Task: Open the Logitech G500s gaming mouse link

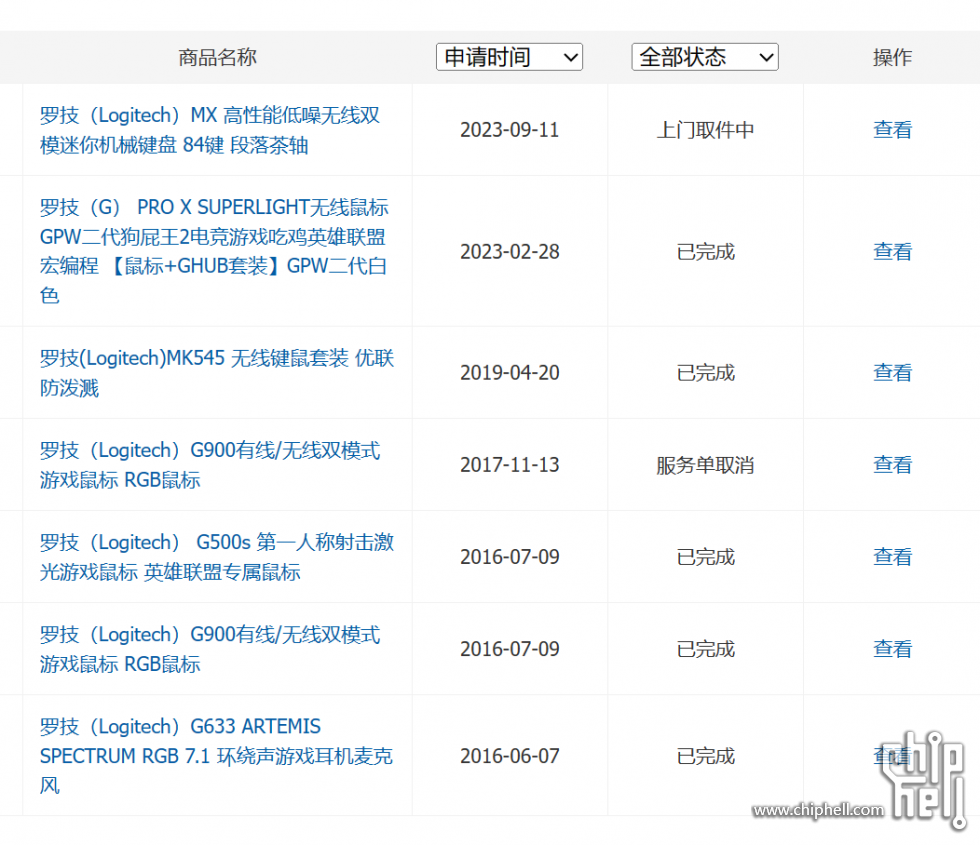Action: click(x=217, y=557)
